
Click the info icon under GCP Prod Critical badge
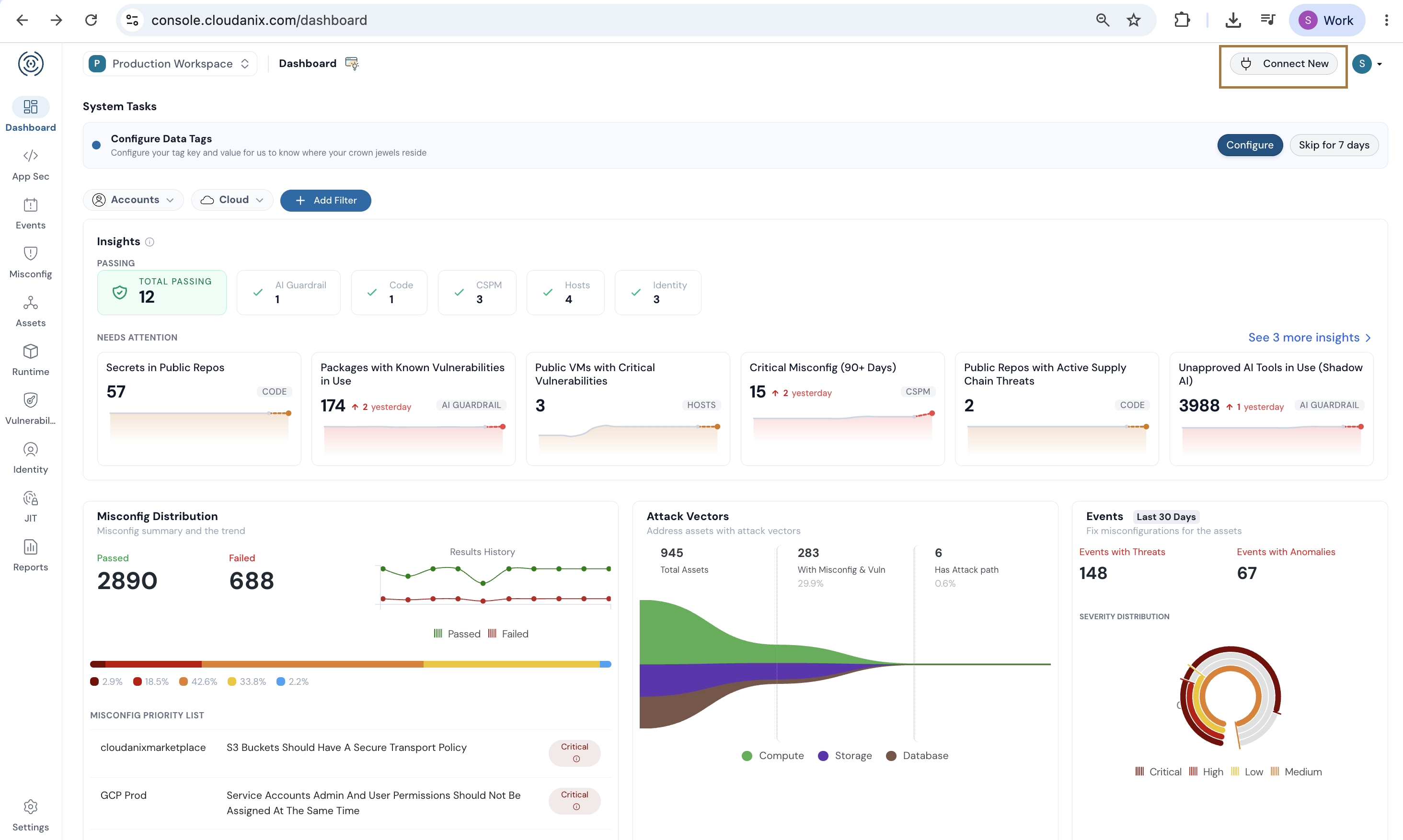576,807
